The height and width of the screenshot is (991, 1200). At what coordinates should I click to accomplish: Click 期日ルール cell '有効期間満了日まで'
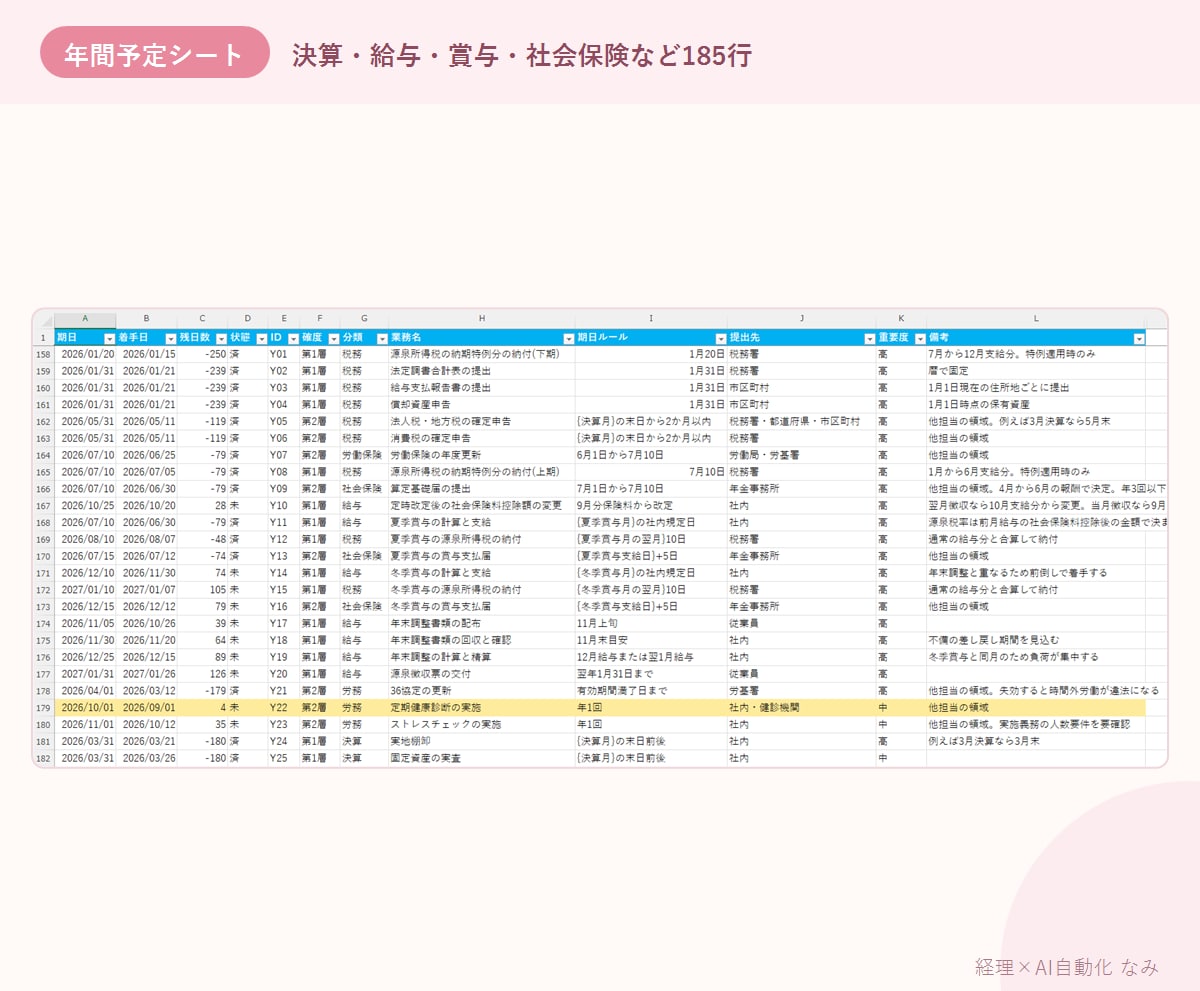[651, 691]
